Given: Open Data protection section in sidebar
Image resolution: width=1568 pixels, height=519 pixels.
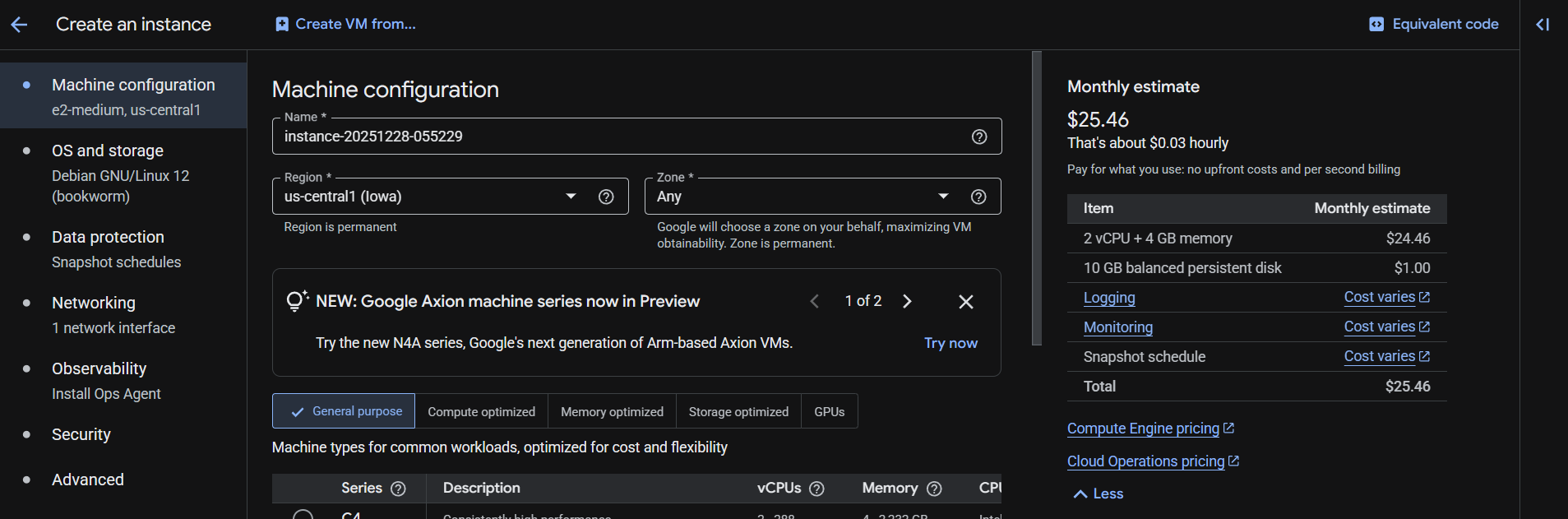Looking at the screenshot, I should pos(123,249).
